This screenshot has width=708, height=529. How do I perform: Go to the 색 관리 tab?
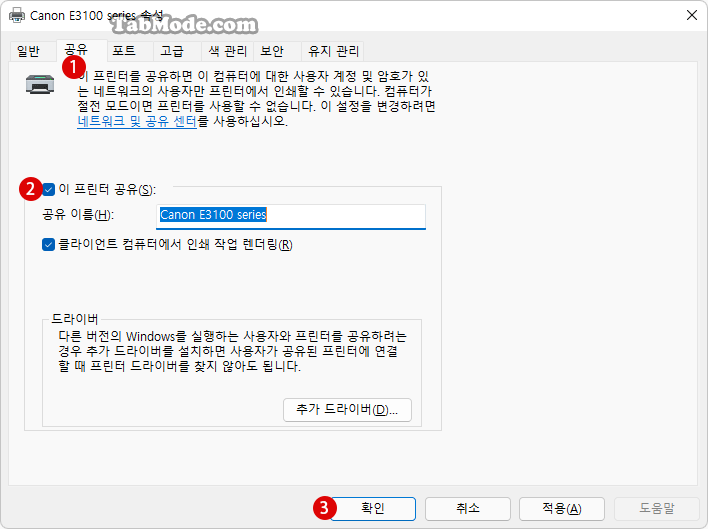point(228,51)
